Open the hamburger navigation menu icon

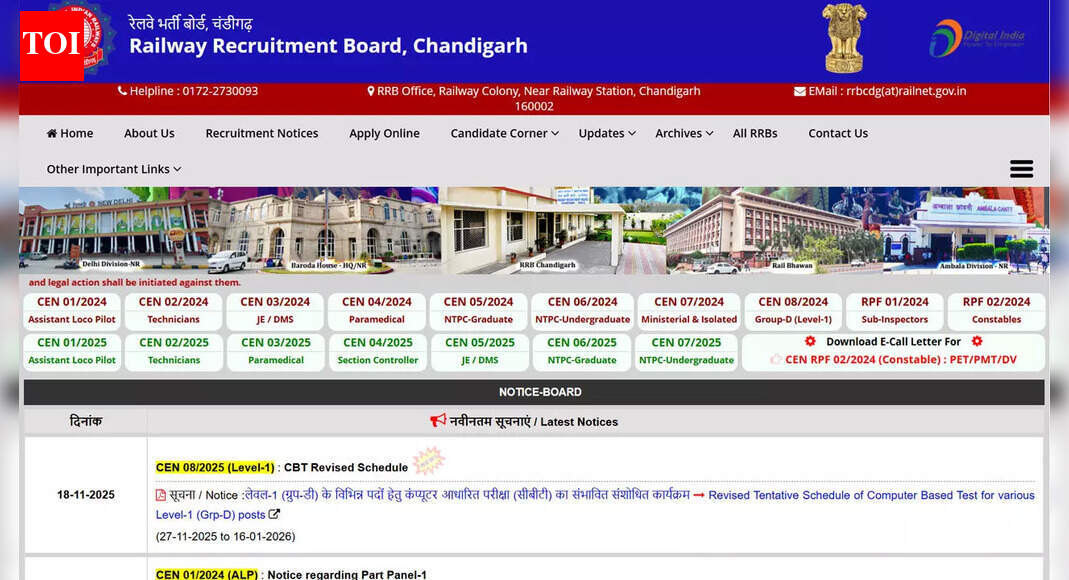1021,169
